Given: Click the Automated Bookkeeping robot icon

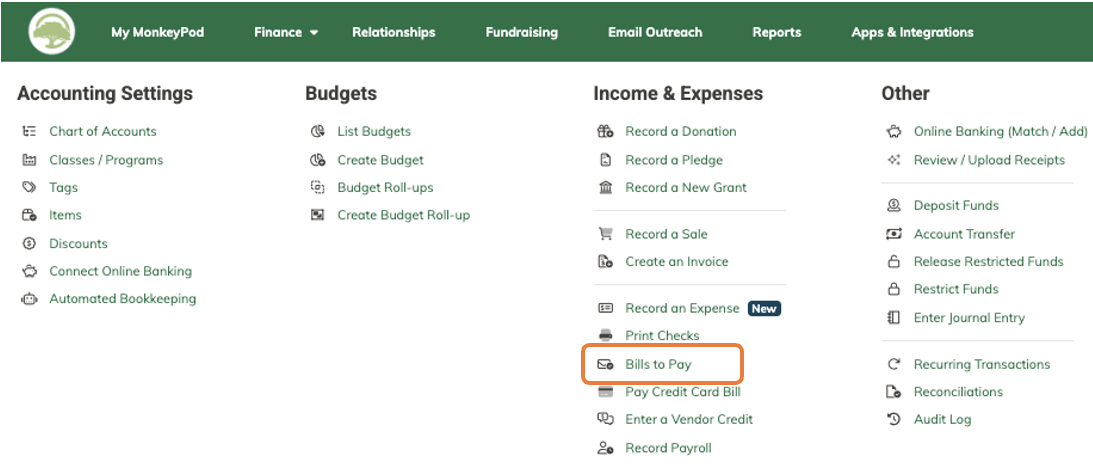Looking at the screenshot, I should pyautogui.click(x=29, y=299).
